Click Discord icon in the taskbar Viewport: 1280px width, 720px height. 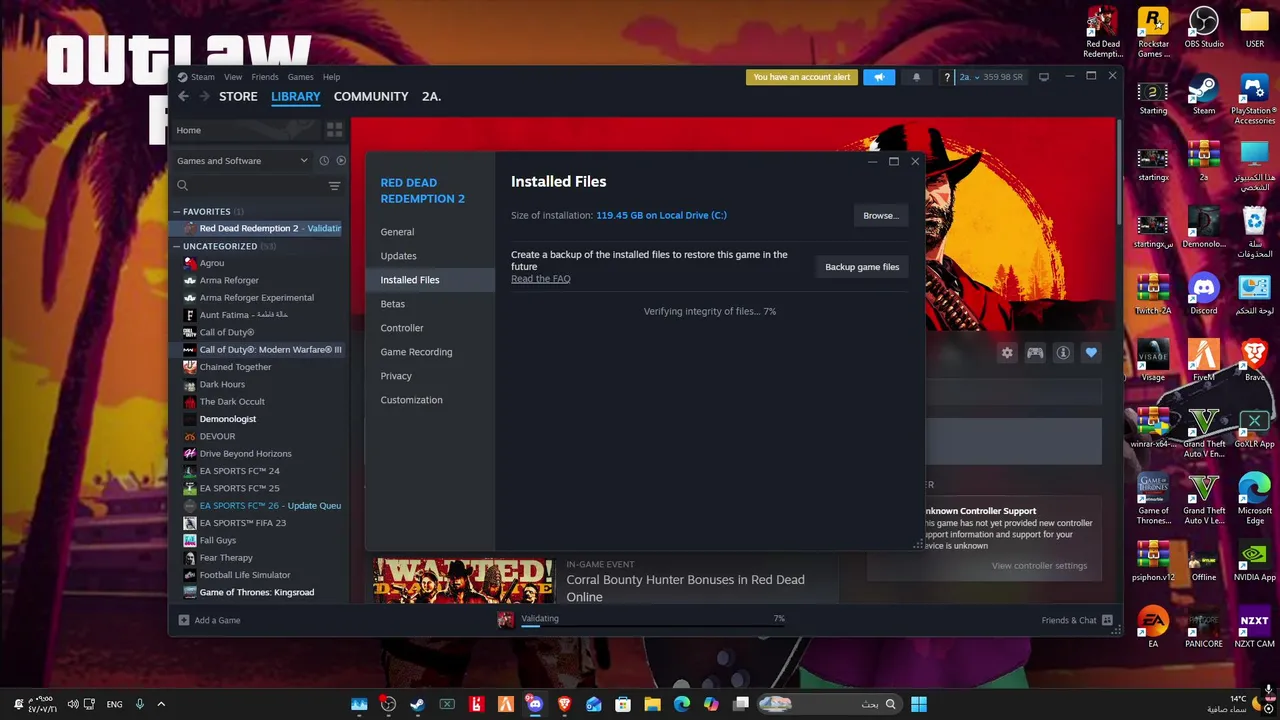coord(535,704)
